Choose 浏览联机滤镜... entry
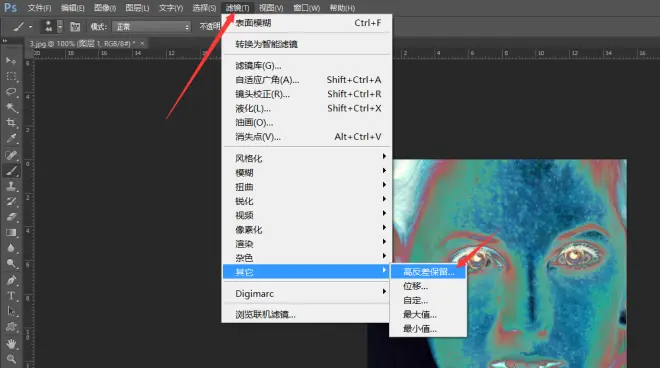 coord(307,315)
